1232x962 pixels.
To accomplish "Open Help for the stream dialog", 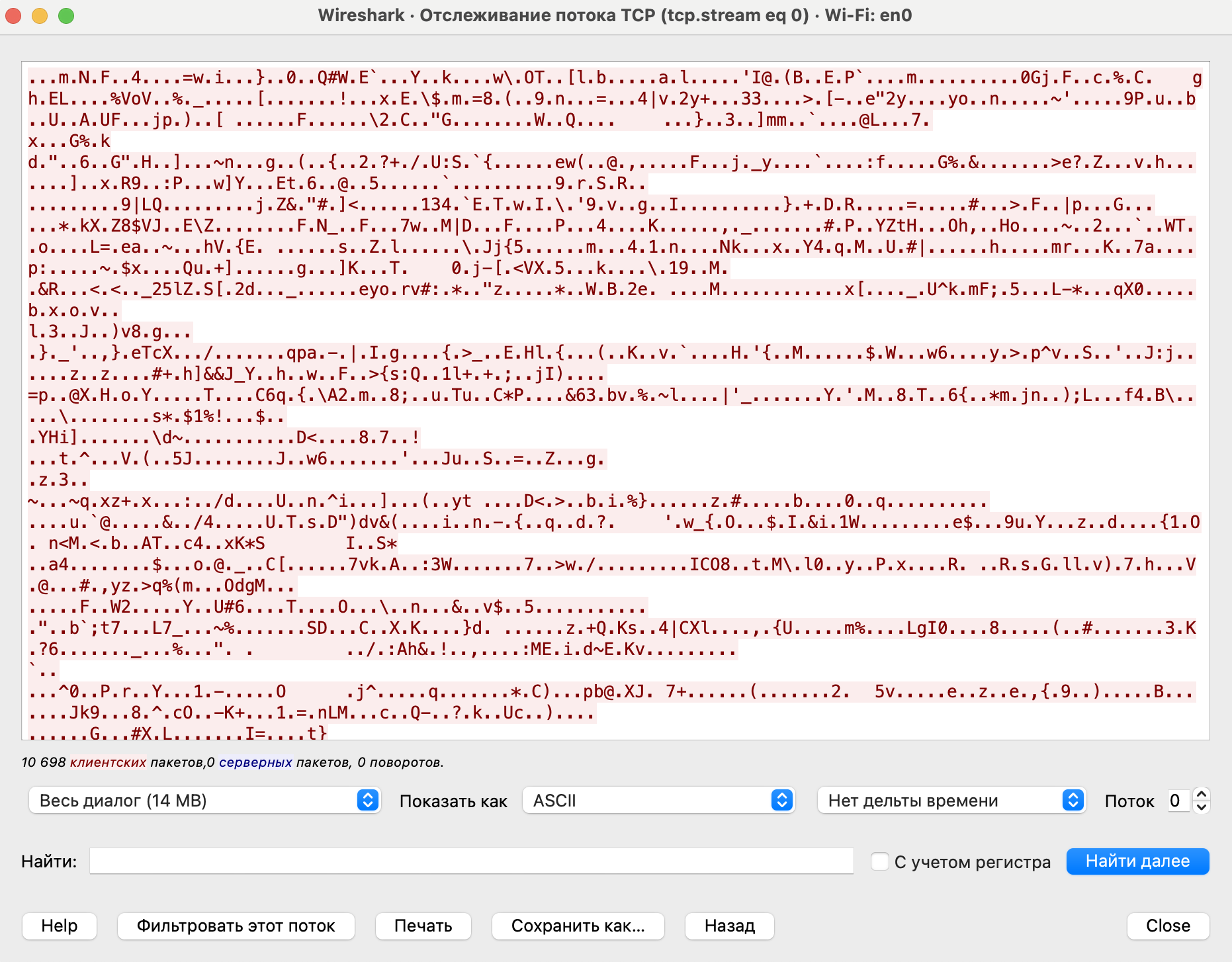I will click(x=60, y=926).
